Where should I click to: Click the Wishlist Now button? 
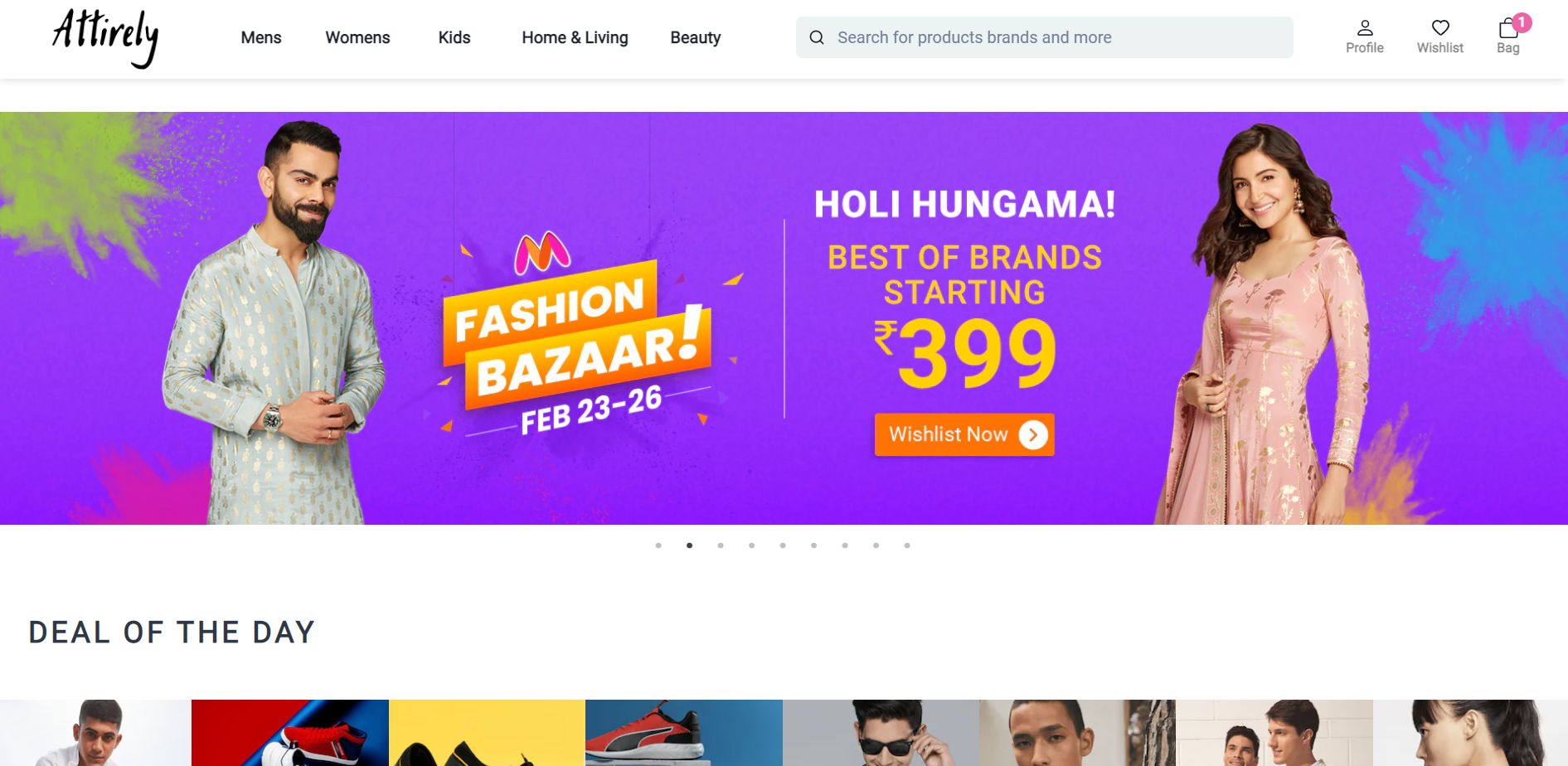[964, 434]
